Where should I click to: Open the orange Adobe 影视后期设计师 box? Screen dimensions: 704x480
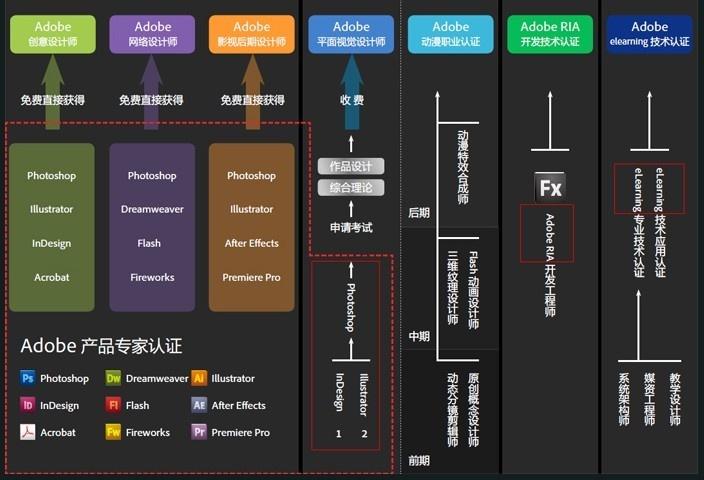click(x=252, y=34)
